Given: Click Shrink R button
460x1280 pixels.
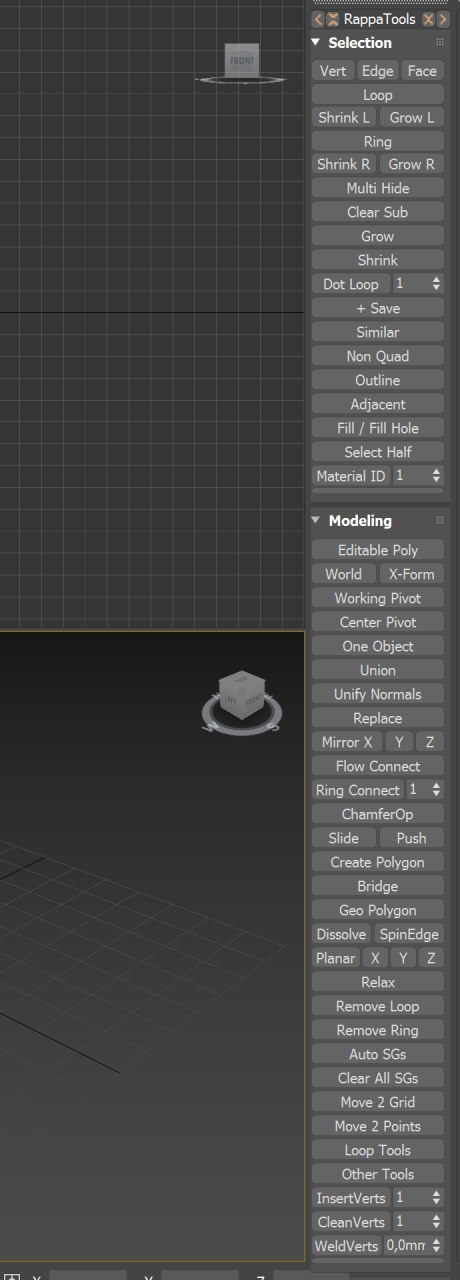Looking at the screenshot, I should [344, 164].
